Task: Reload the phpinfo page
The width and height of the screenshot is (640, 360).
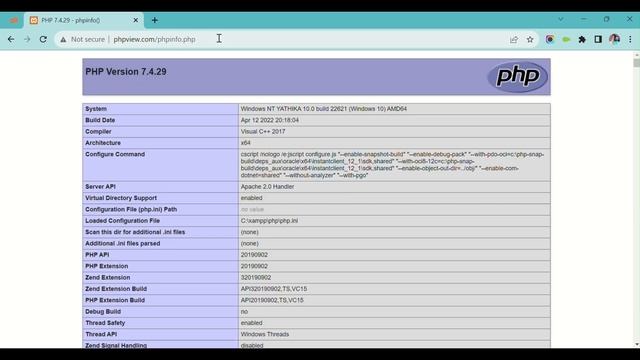Action: 43,40
